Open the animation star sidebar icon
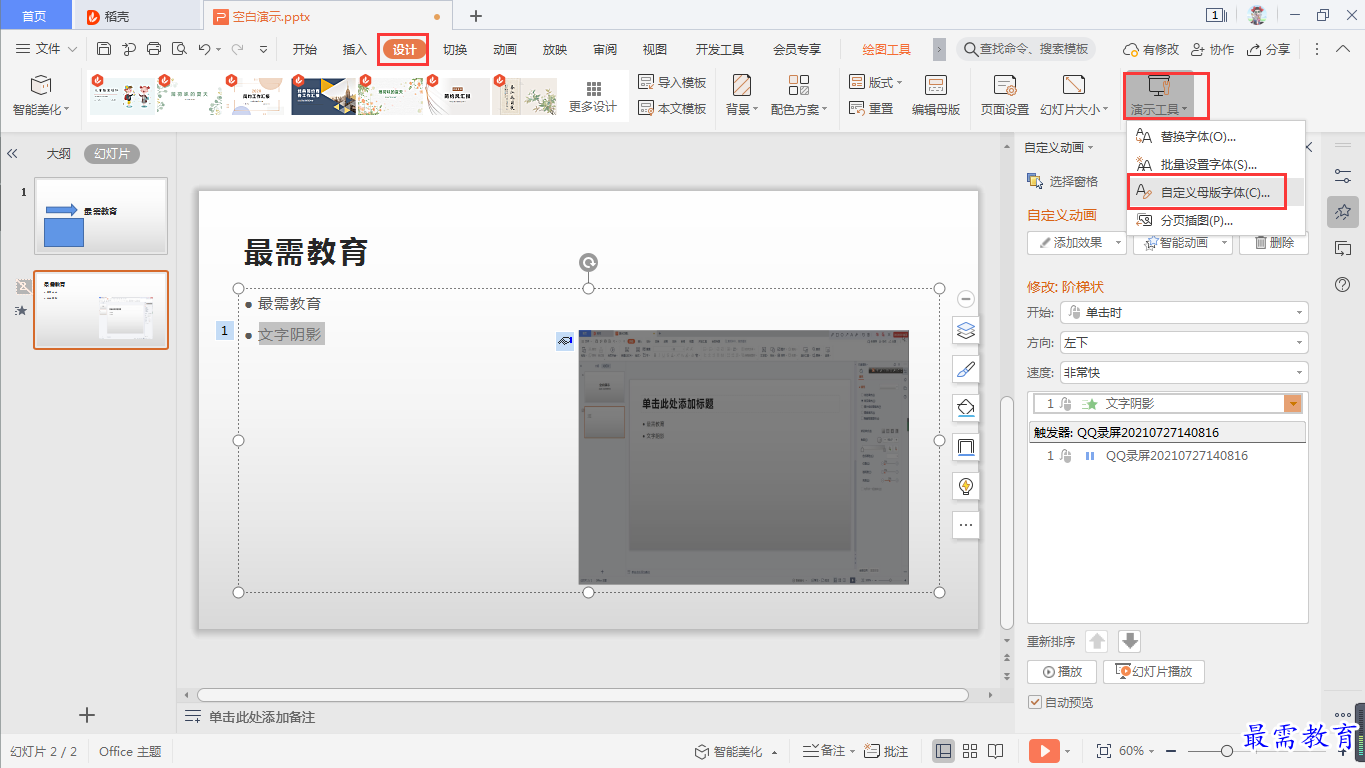The image size is (1365, 768). (1343, 212)
